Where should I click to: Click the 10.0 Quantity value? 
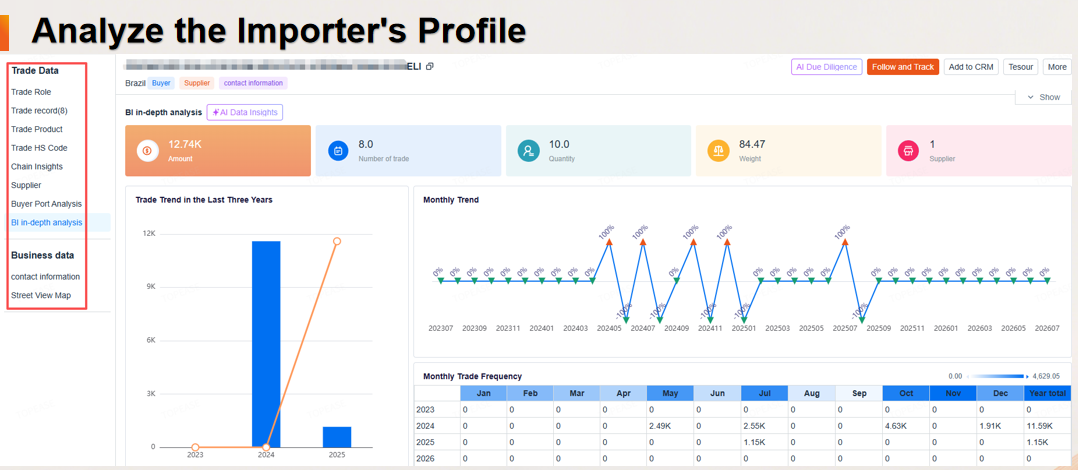click(x=558, y=144)
